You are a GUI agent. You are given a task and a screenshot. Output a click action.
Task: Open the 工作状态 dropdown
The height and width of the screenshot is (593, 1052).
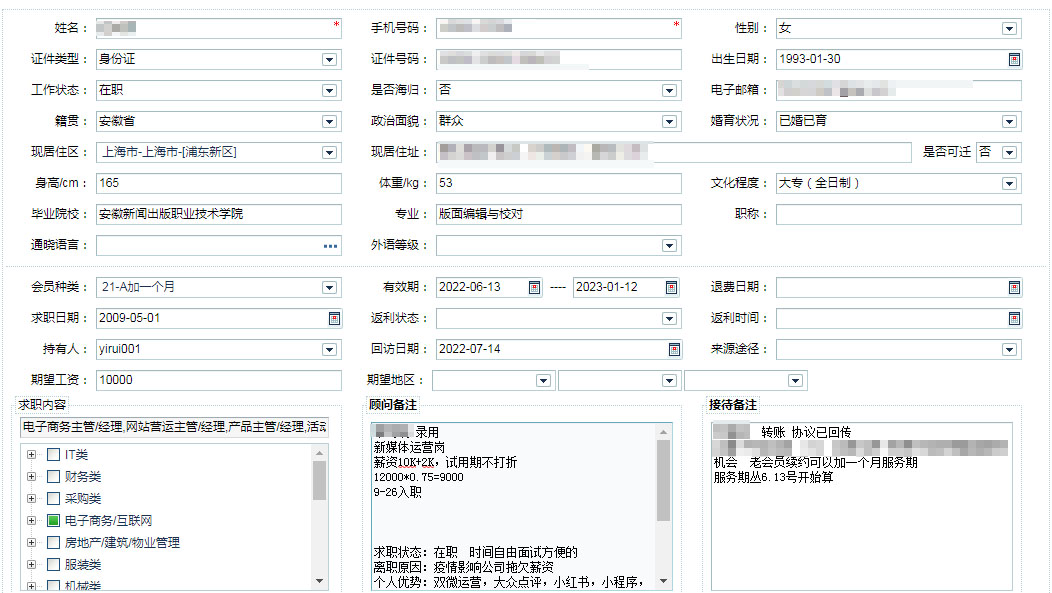(x=329, y=91)
